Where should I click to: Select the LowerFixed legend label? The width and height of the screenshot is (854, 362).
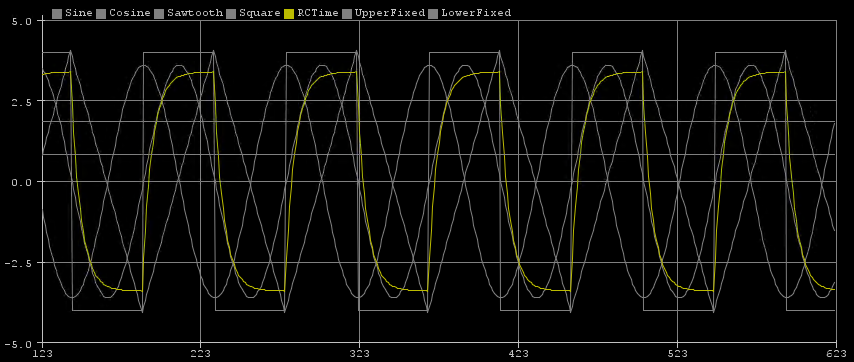pos(476,13)
